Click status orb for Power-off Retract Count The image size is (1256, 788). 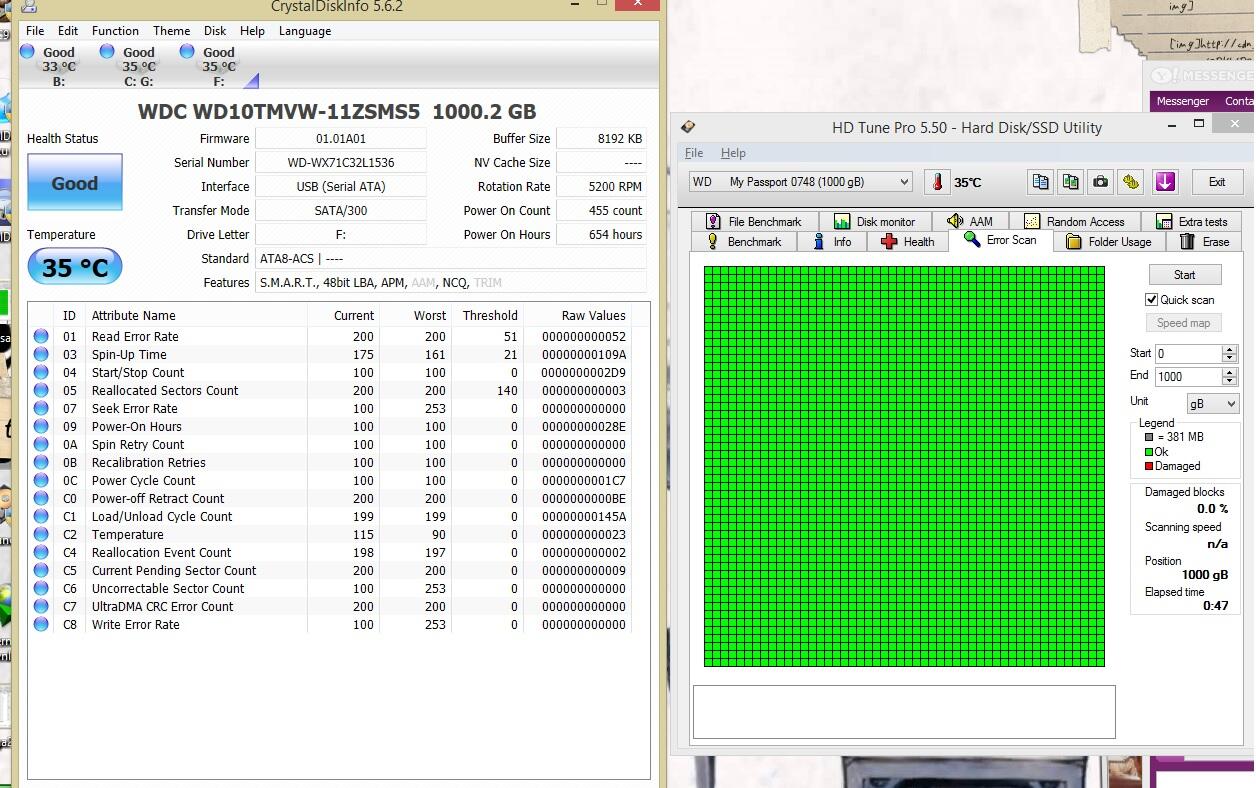point(41,499)
